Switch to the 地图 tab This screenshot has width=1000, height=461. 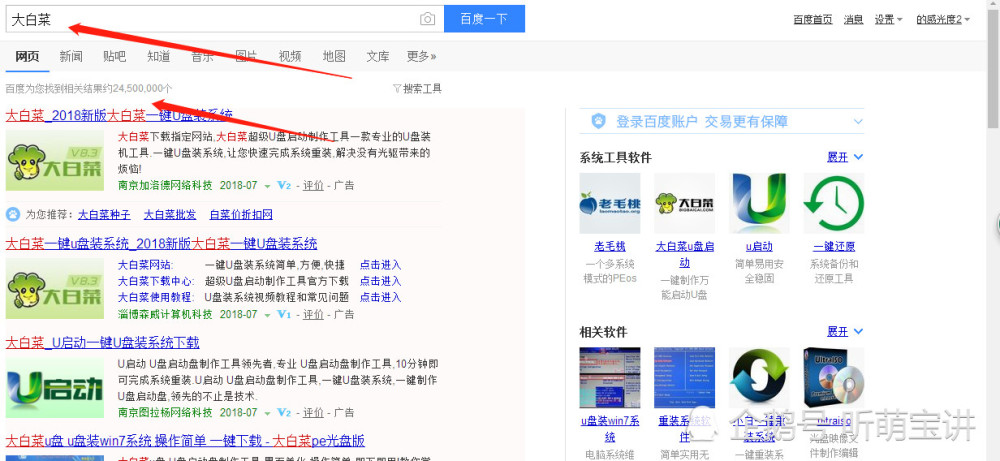coord(334,56)
